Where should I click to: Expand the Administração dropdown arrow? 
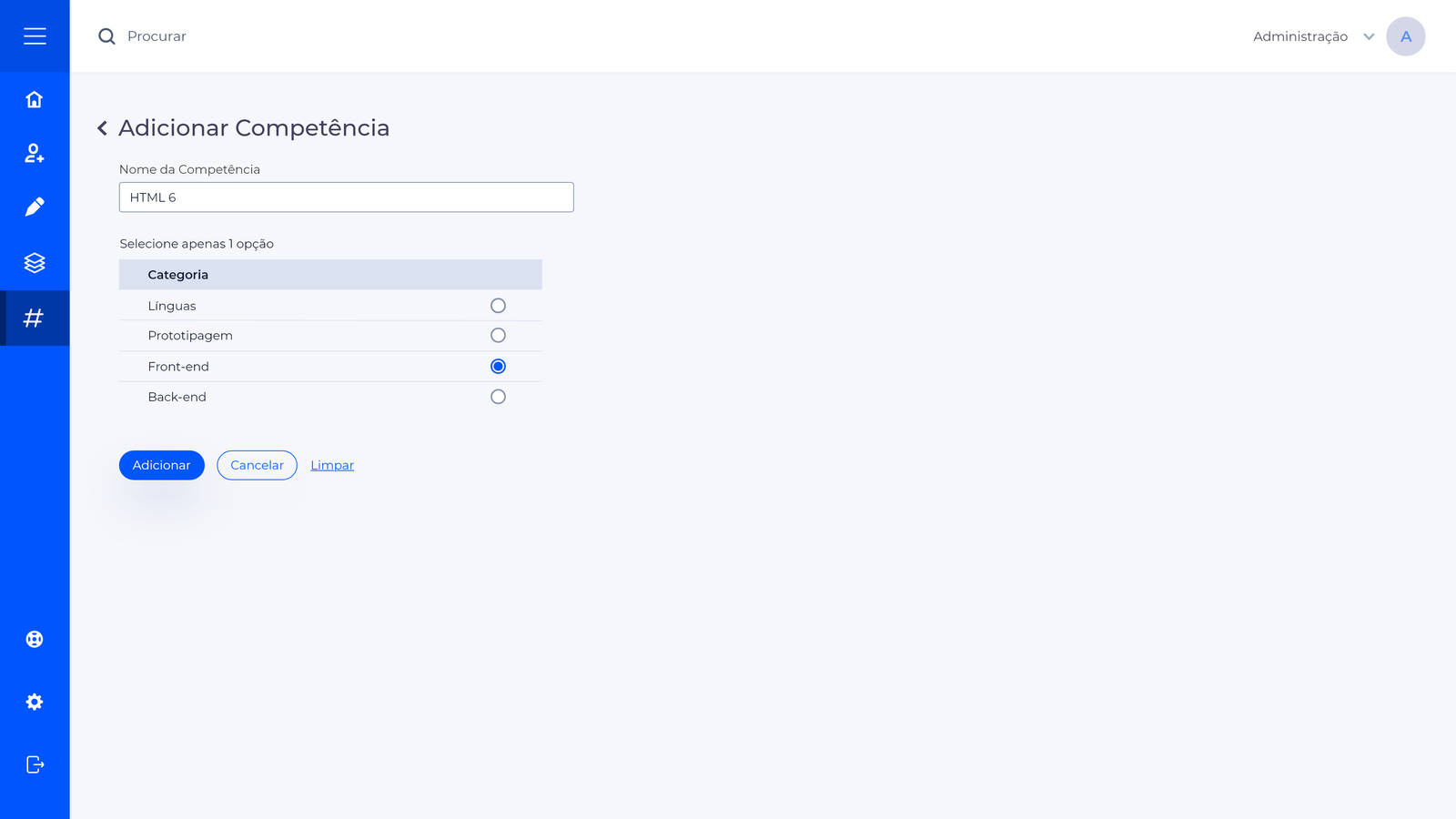pos(1369,36)
